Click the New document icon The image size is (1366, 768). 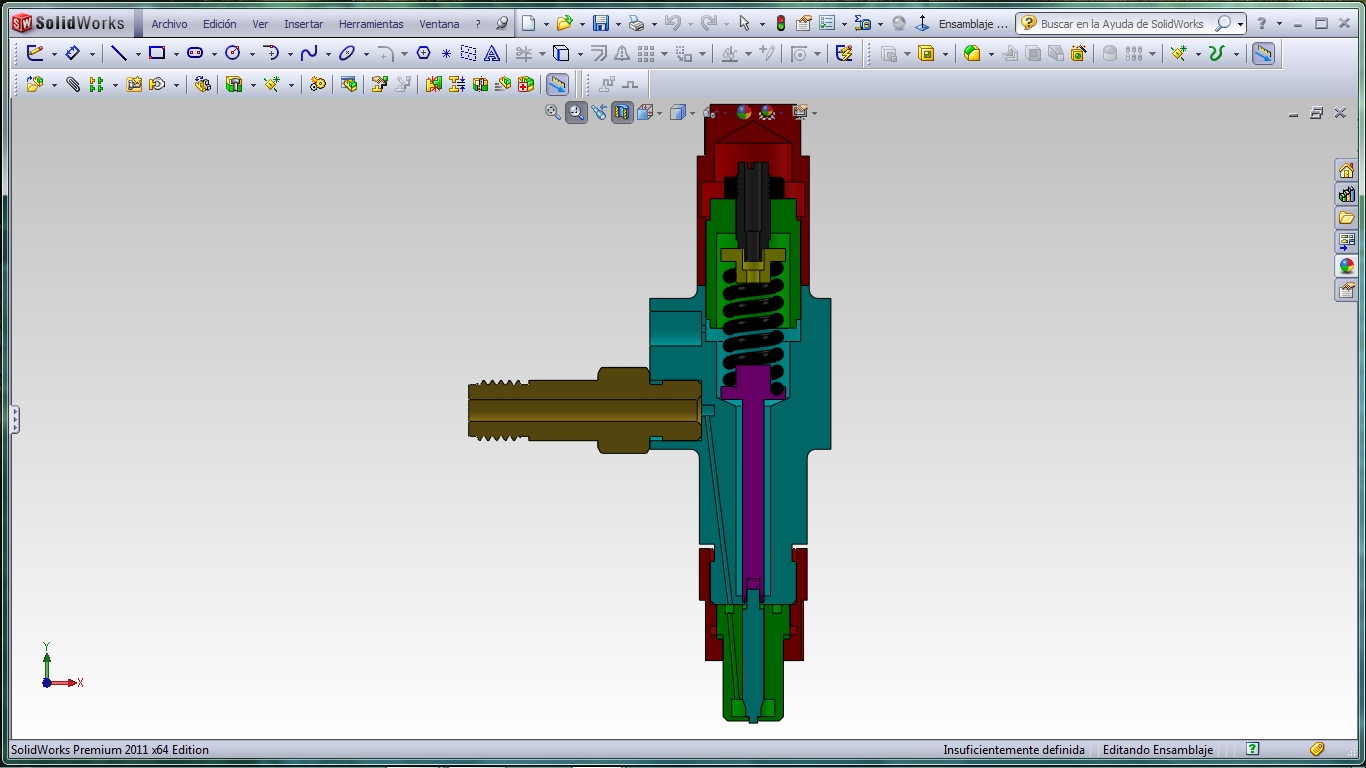[x=529, y=23]
